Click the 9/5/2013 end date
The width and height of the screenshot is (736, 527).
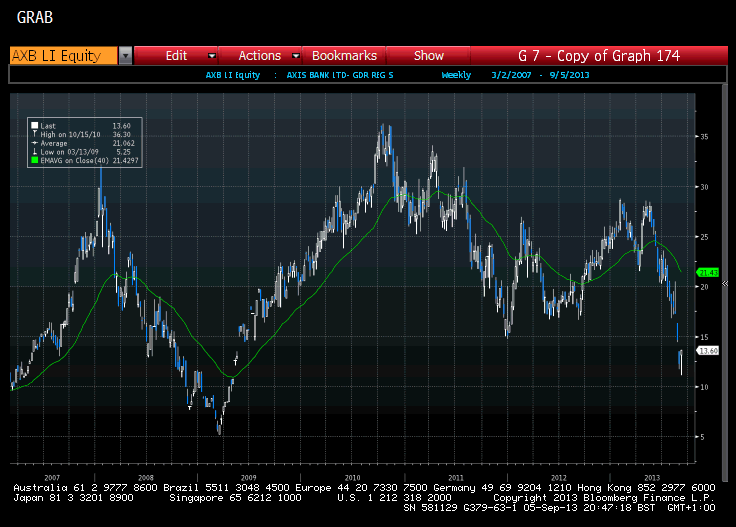coord(569,75)
